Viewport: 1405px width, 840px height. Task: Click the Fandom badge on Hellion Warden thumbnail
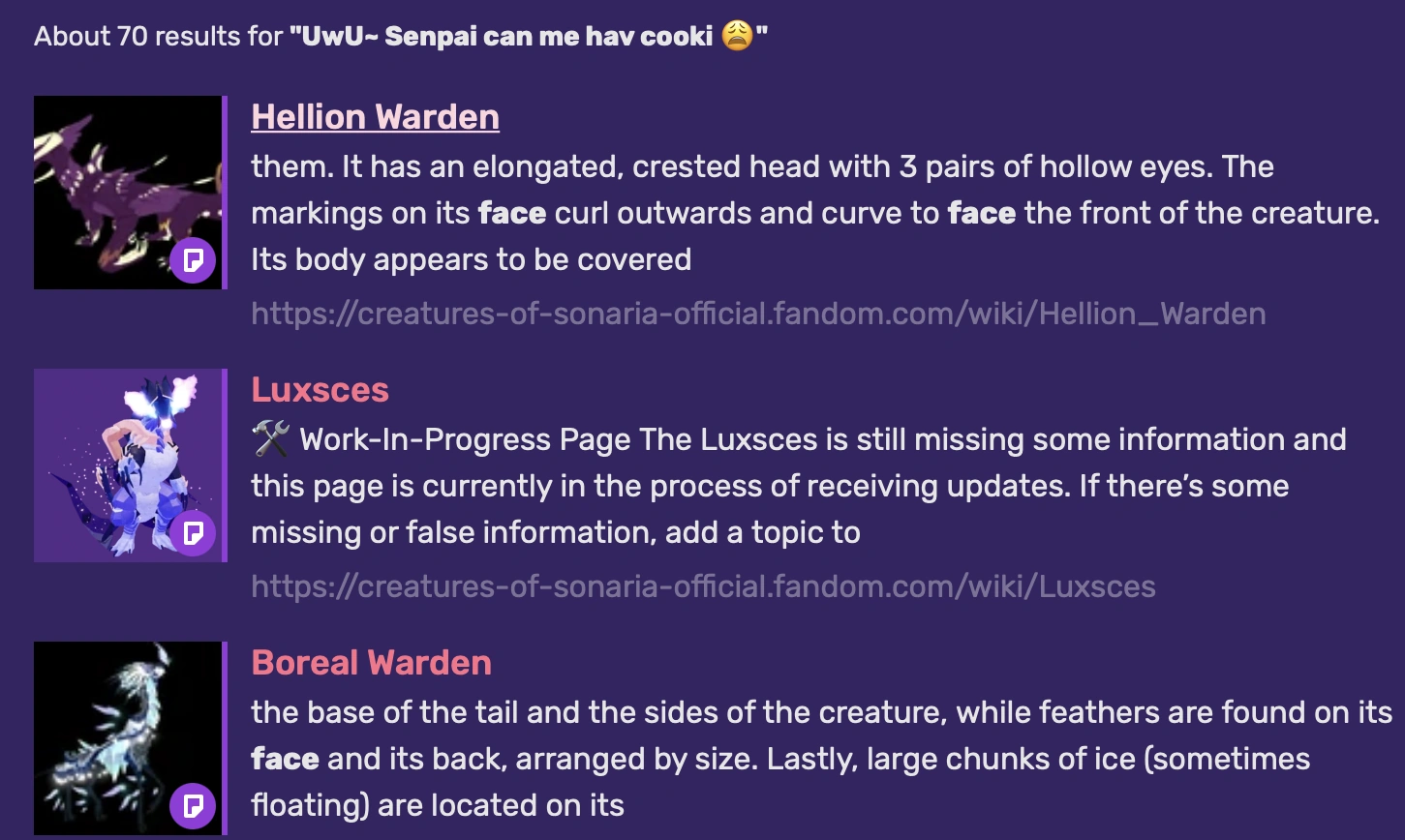coord(193,260)
